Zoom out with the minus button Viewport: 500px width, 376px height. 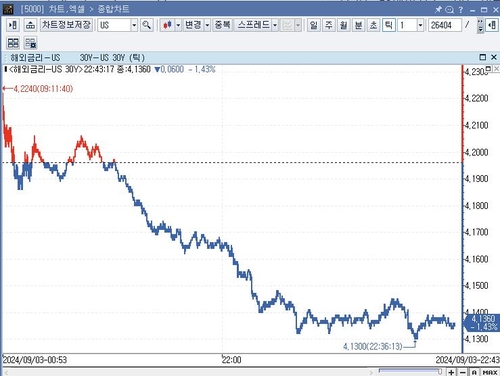[x=463, y=372]
